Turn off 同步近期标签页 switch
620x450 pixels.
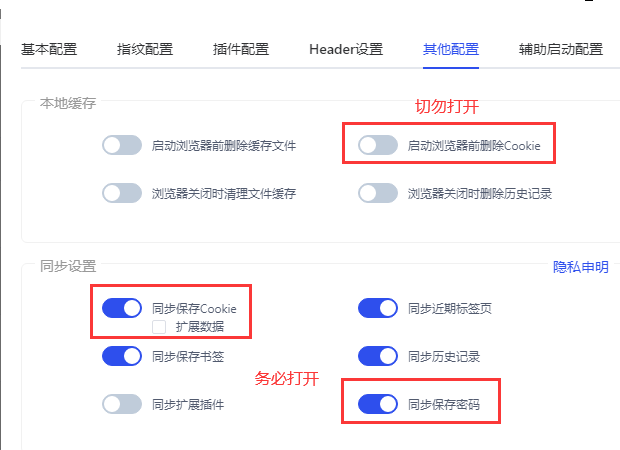tap(378, 308)
